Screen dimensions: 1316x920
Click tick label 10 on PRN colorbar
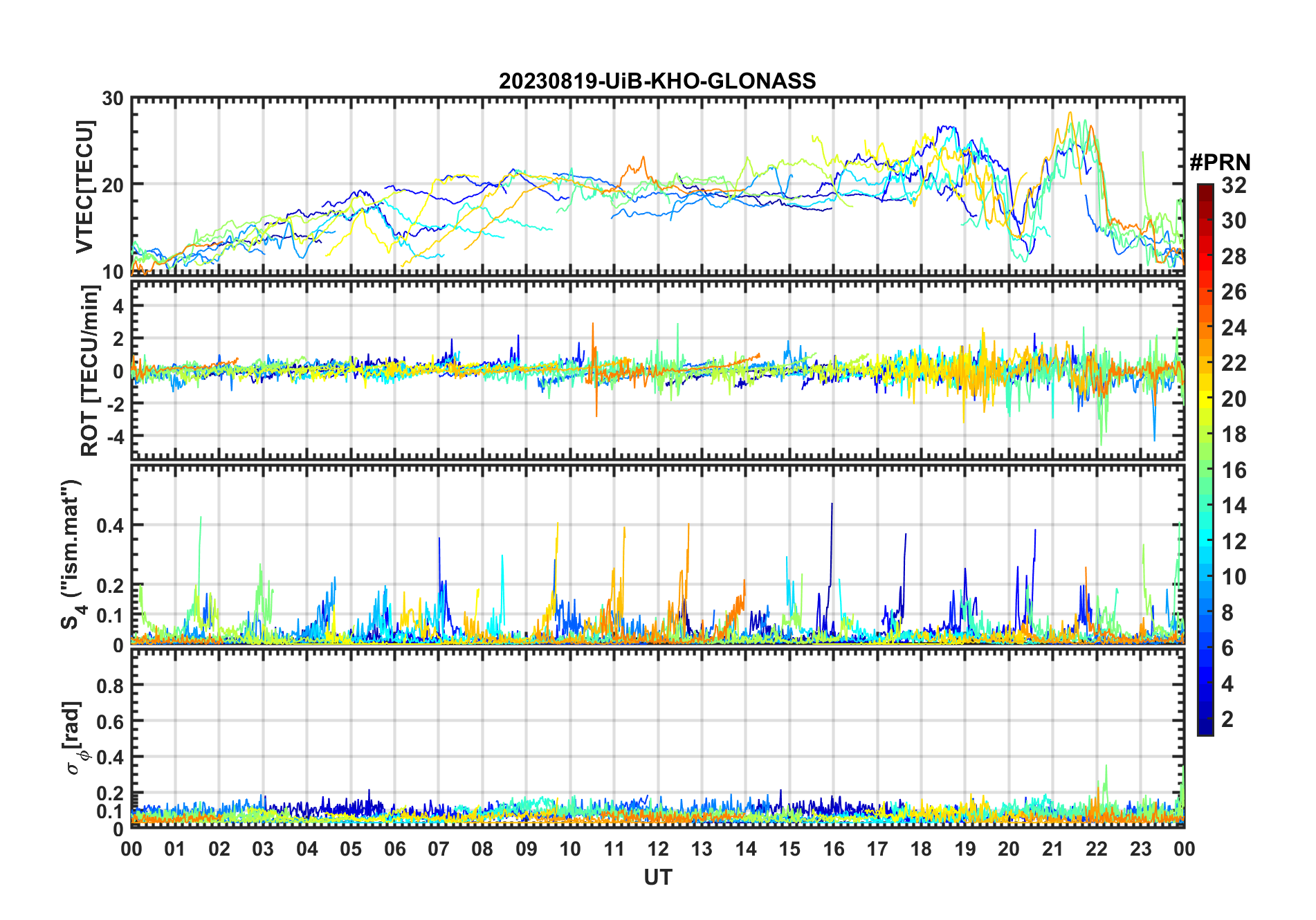pos(1234,577)
